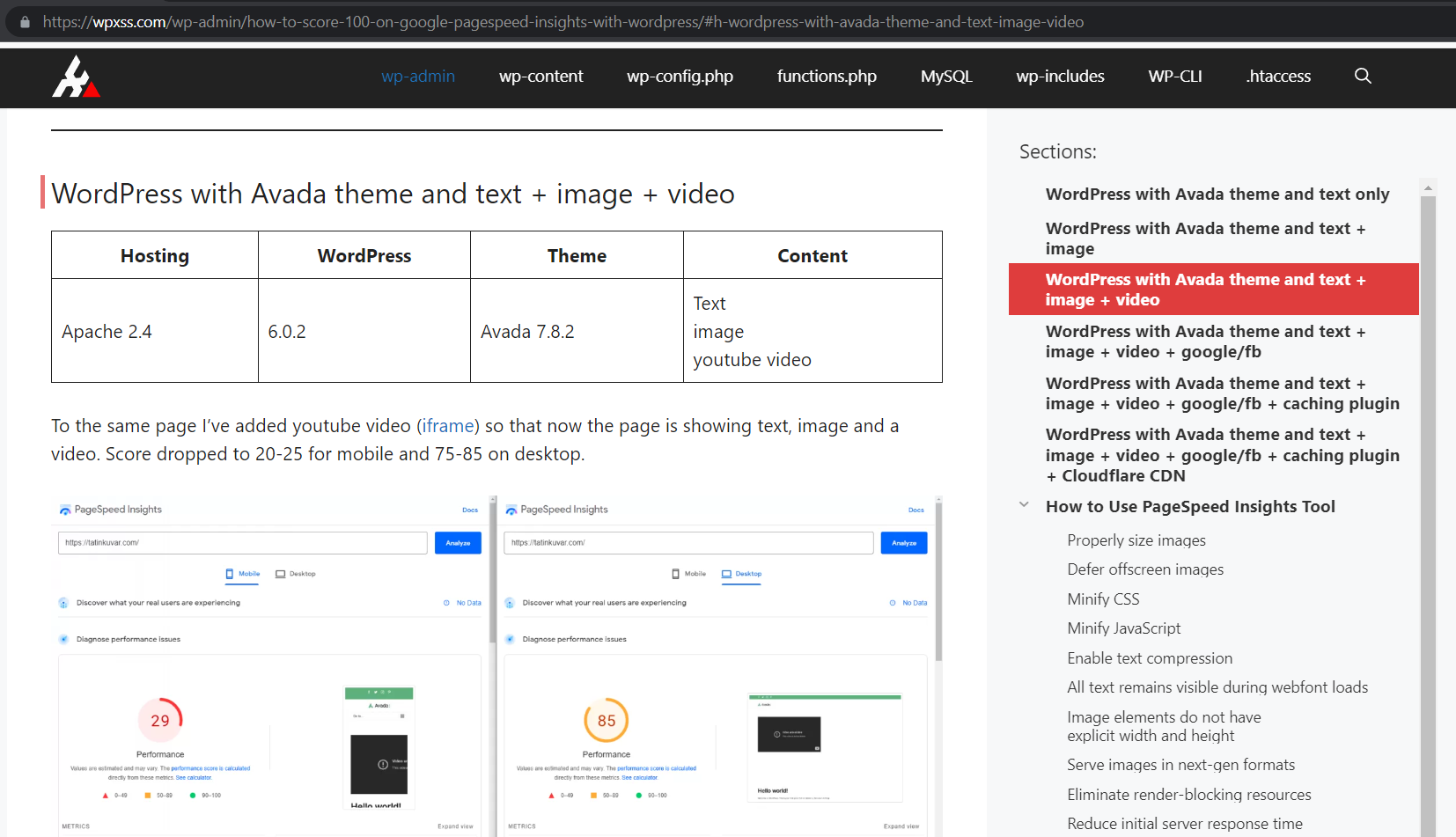The width and height of the screenshot is (1456, 837).
Task: Open wp-includes menu item
Action: tap(1060, 76)
